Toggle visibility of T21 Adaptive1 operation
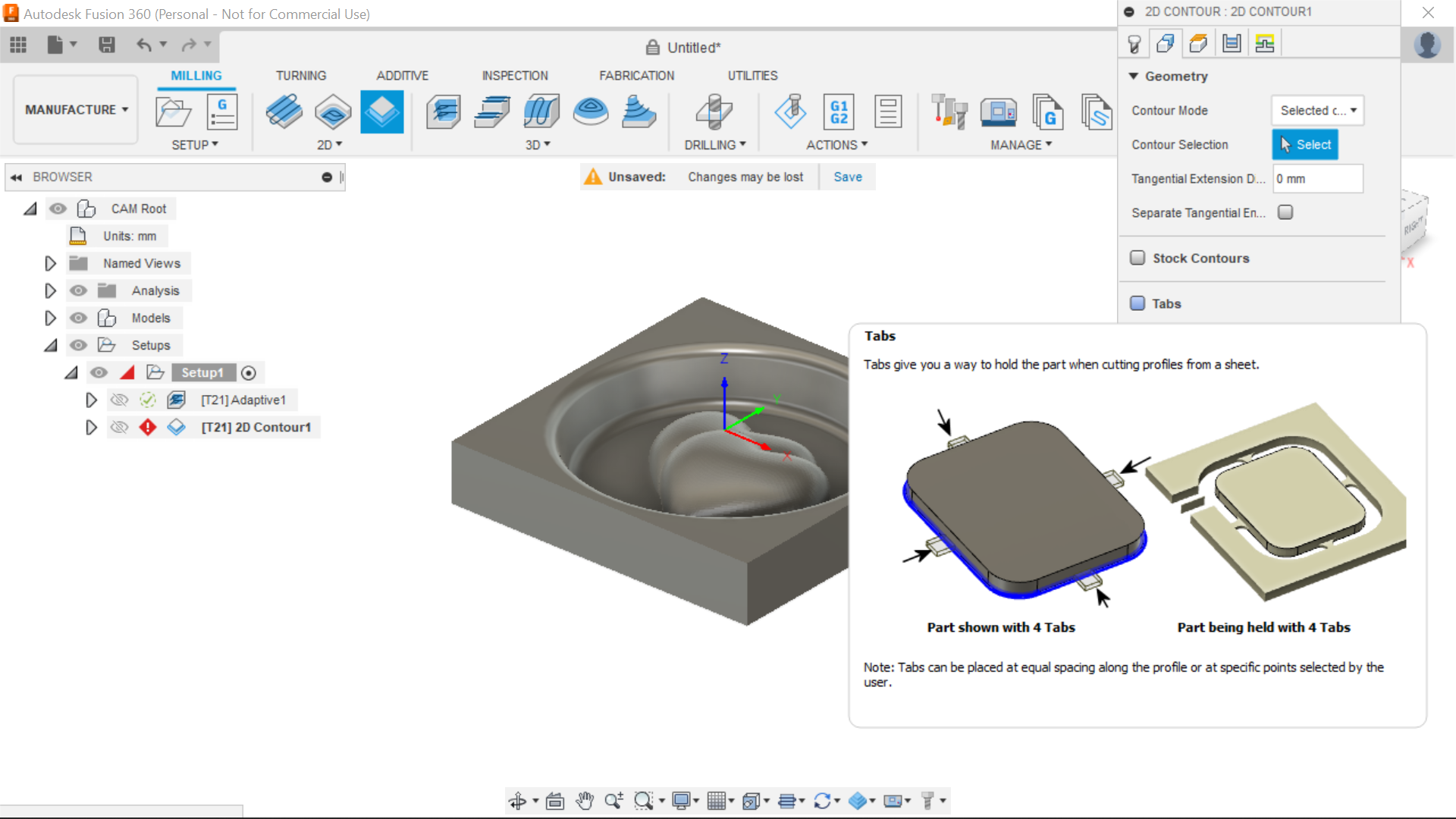Viewport: 1456px width, 819px height. pyautogui.click(x=118, y=399)
